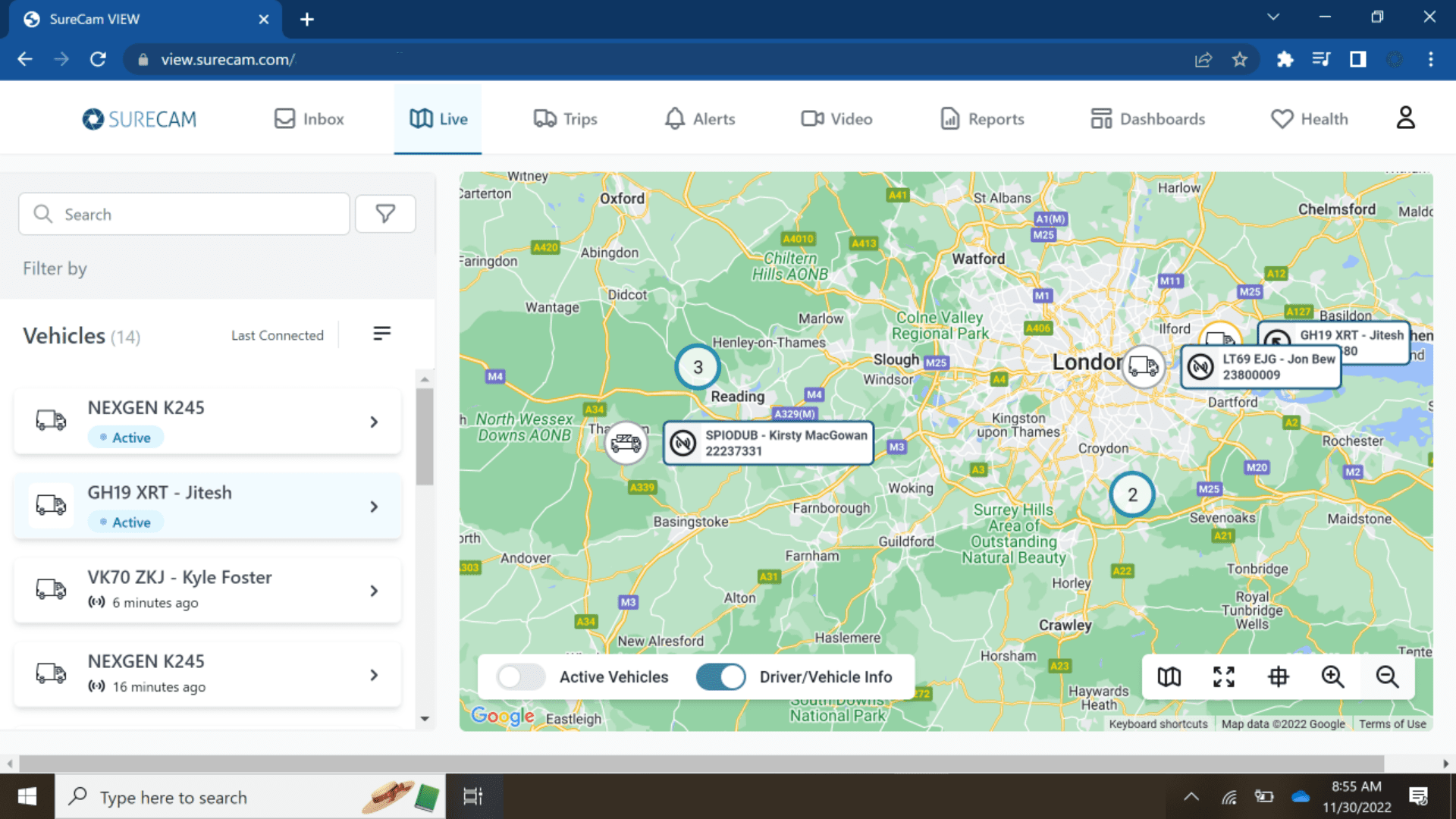Viewport: 1456px width, 819px height.
Task: Click the SPIODUB camera status icon marker
Action: 683,443
